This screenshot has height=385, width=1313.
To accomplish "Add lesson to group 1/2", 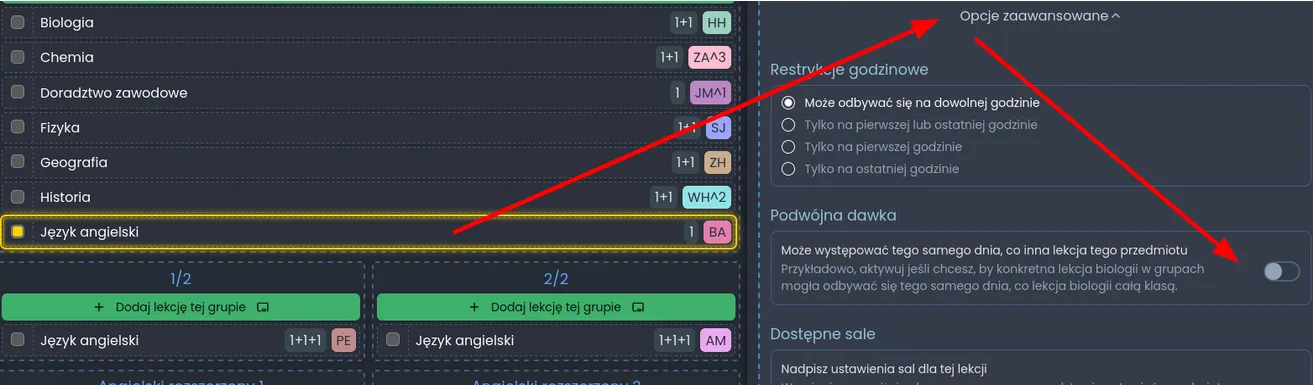I will coord(180,307).
